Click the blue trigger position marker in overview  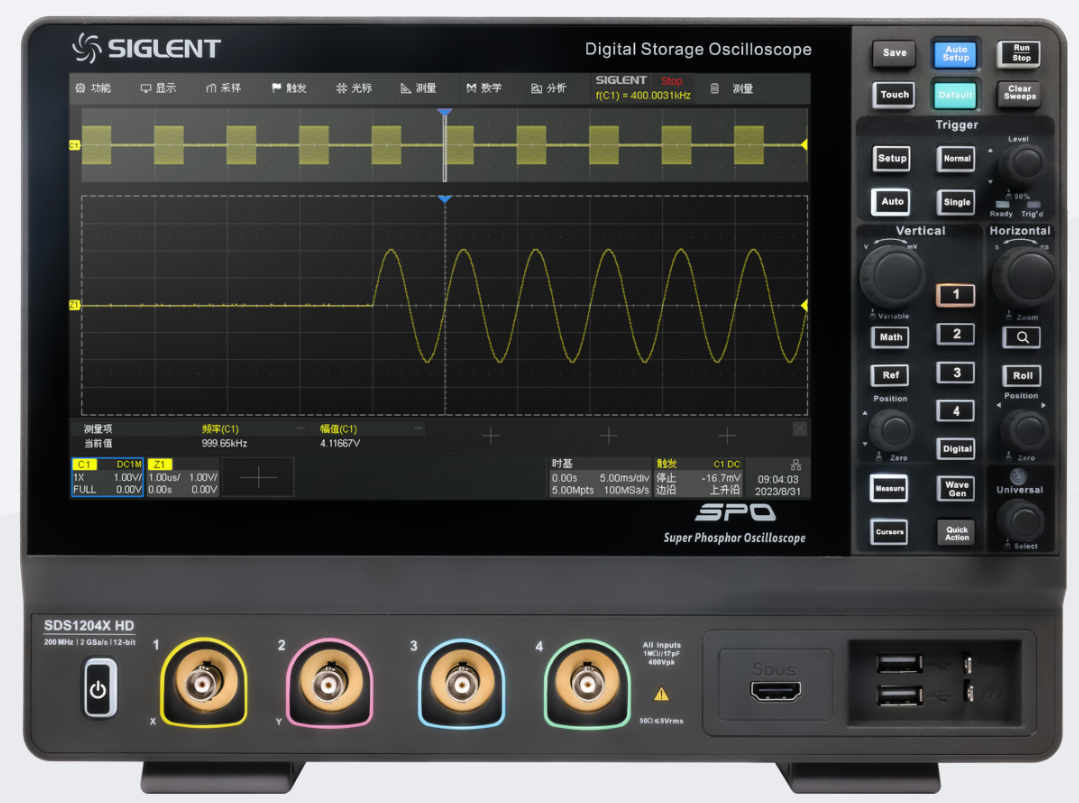445,111
